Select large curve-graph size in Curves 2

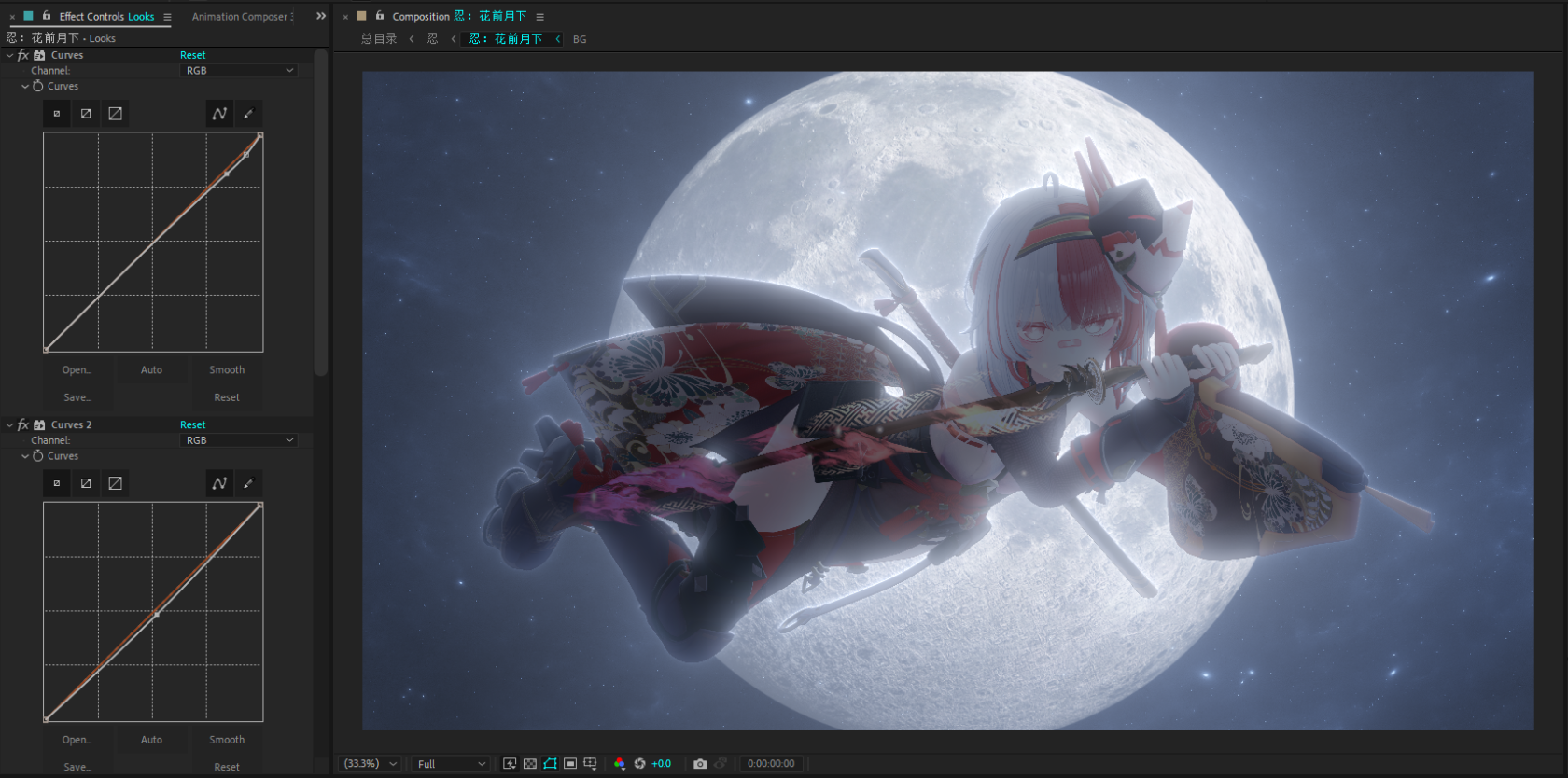115,483
